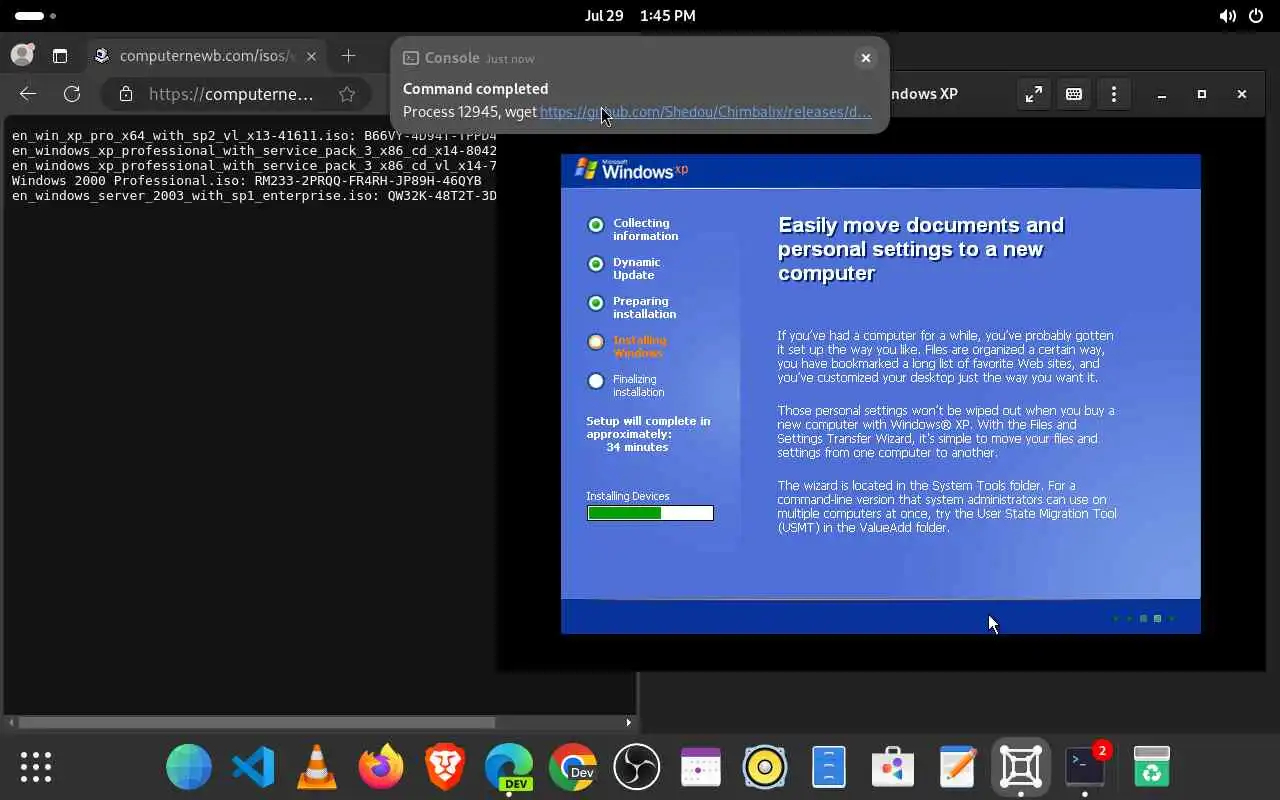Viewport: 1280px width, 800px height.
Task: Launch the globe web browser from dock
Action: (x=189, y=767)
